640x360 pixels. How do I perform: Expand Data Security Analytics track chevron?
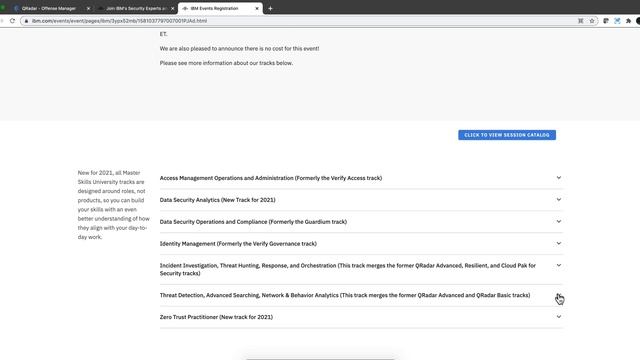(x=559, y=200)
